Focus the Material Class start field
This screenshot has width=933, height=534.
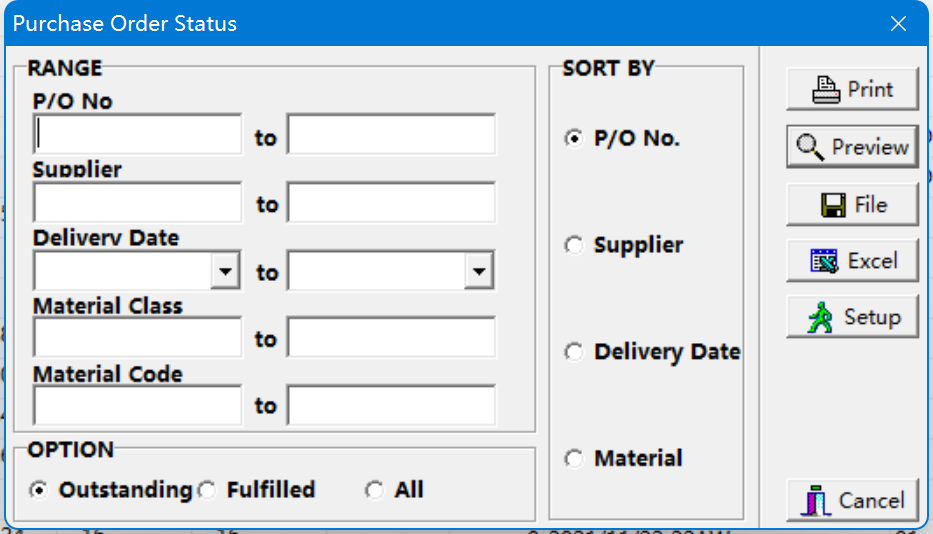[137, 338]
